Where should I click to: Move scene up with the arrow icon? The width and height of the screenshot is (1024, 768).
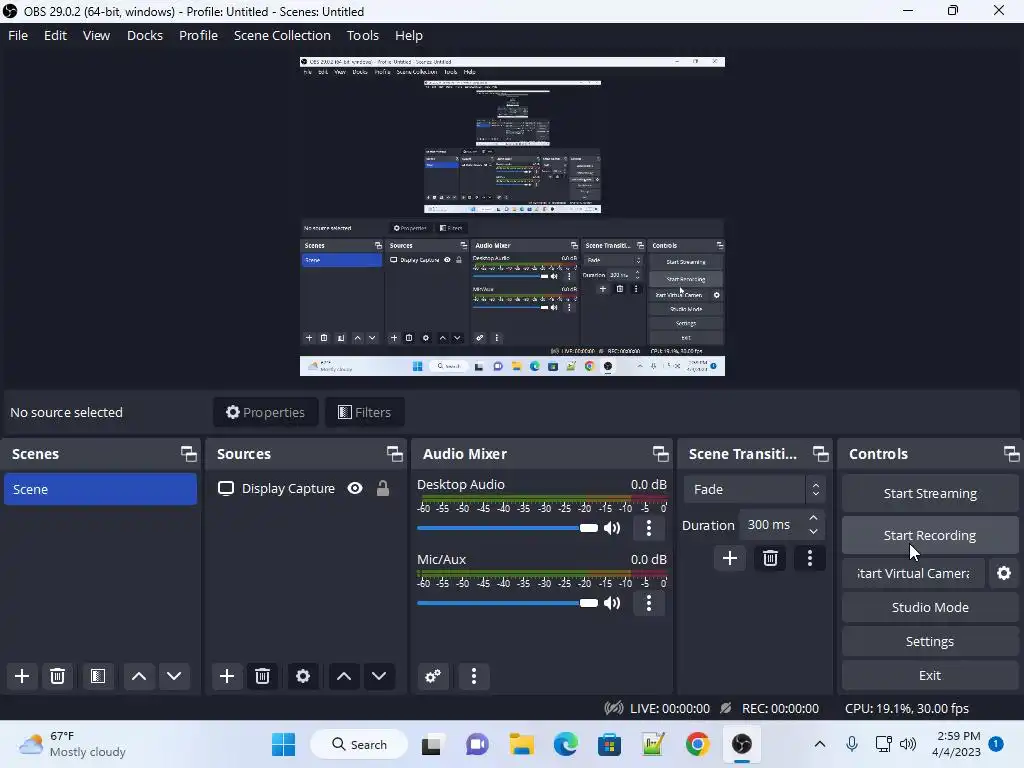[138, 676]
